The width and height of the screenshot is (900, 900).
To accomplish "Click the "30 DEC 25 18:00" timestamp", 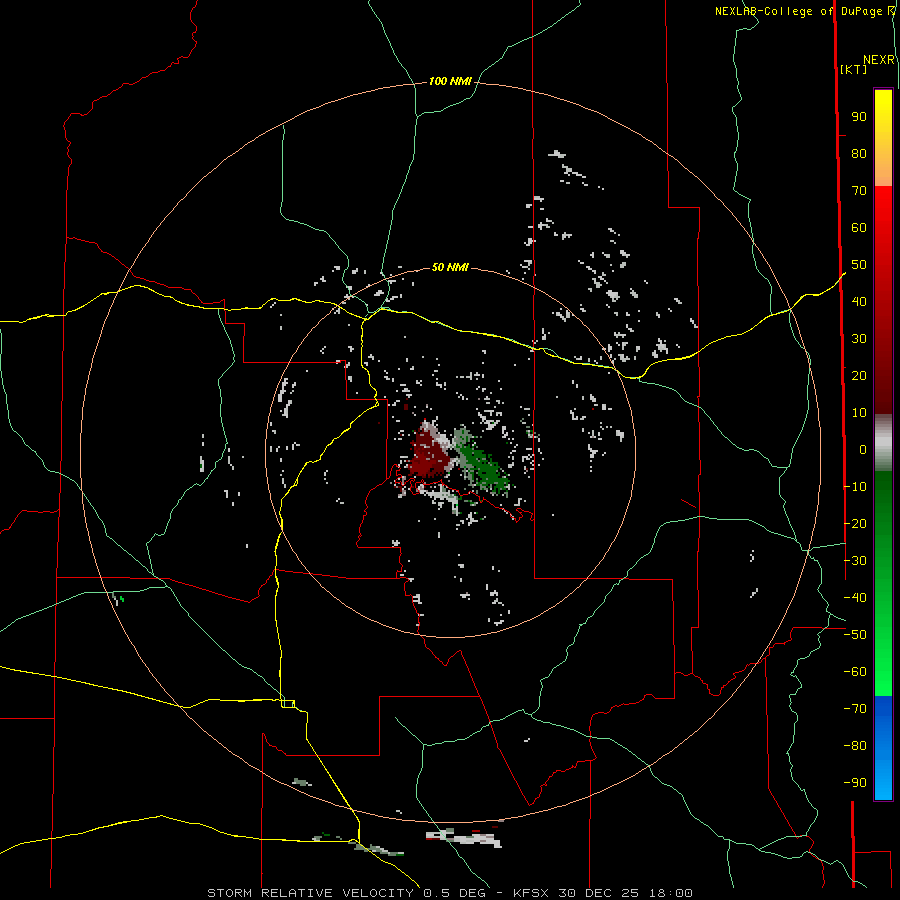I will 625,893.
